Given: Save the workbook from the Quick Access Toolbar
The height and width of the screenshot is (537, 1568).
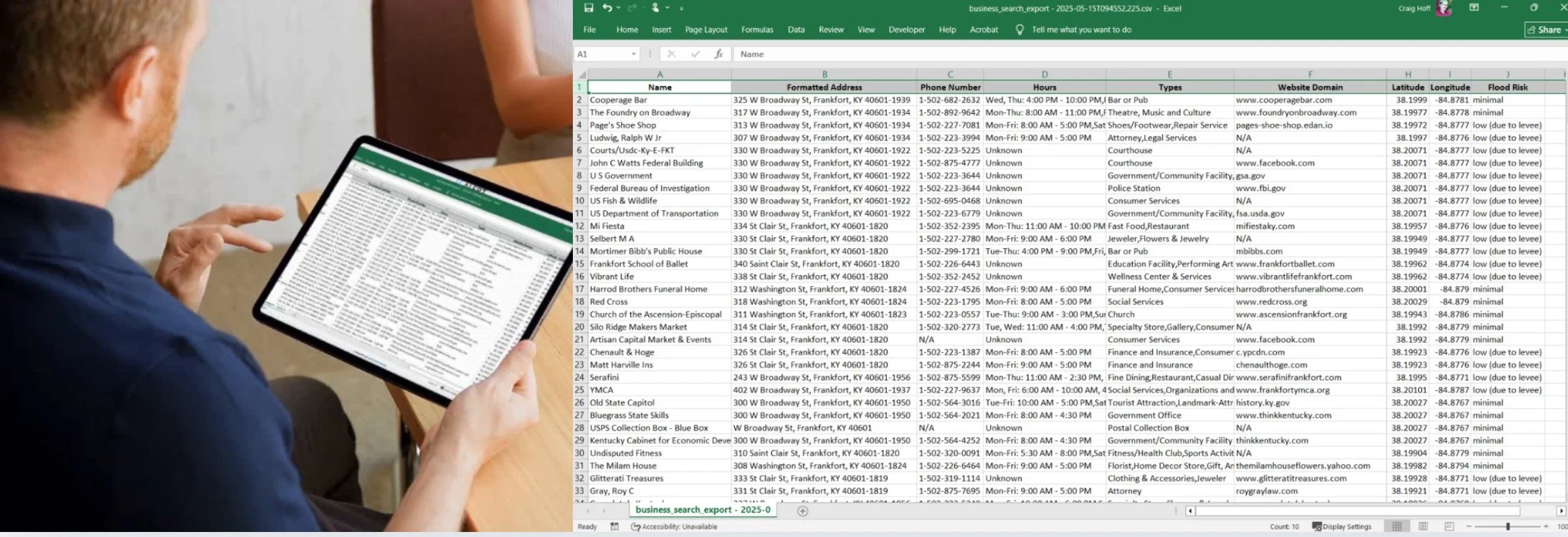Looking at the screenshot, I should pyautogui.click(x=589, y=8).
